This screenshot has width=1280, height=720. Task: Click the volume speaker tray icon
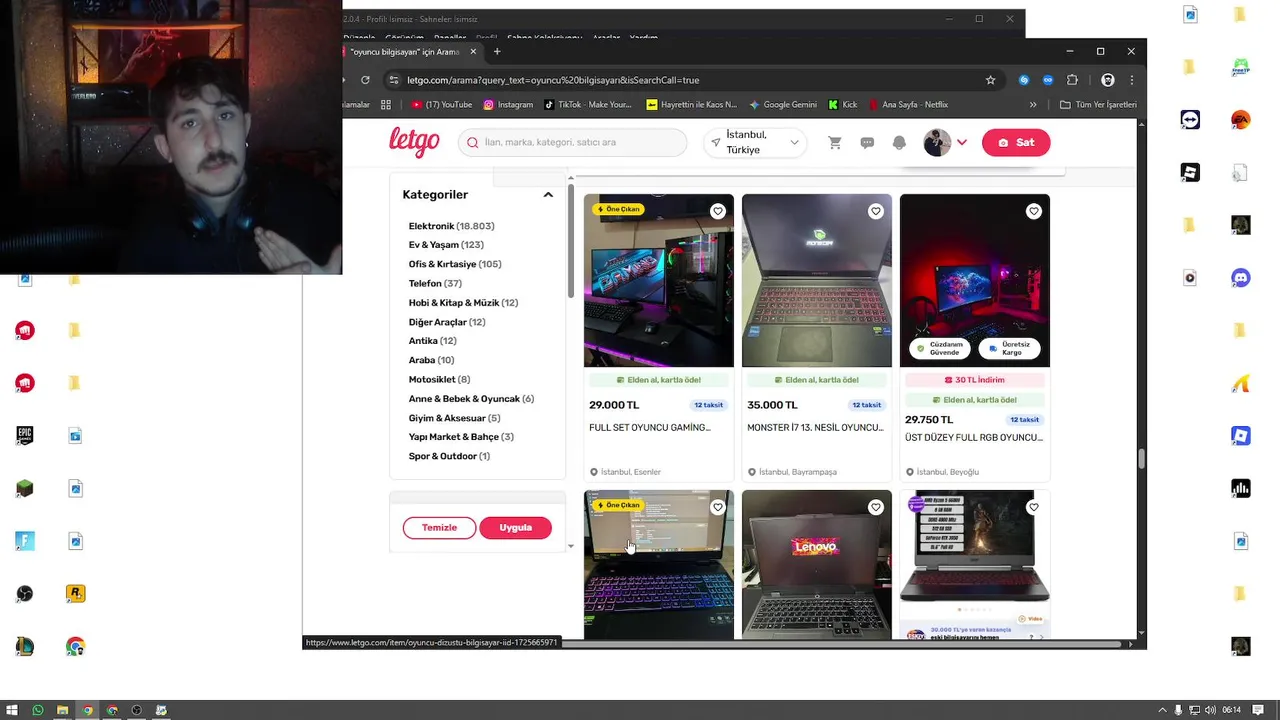[x=1211, y=710]
